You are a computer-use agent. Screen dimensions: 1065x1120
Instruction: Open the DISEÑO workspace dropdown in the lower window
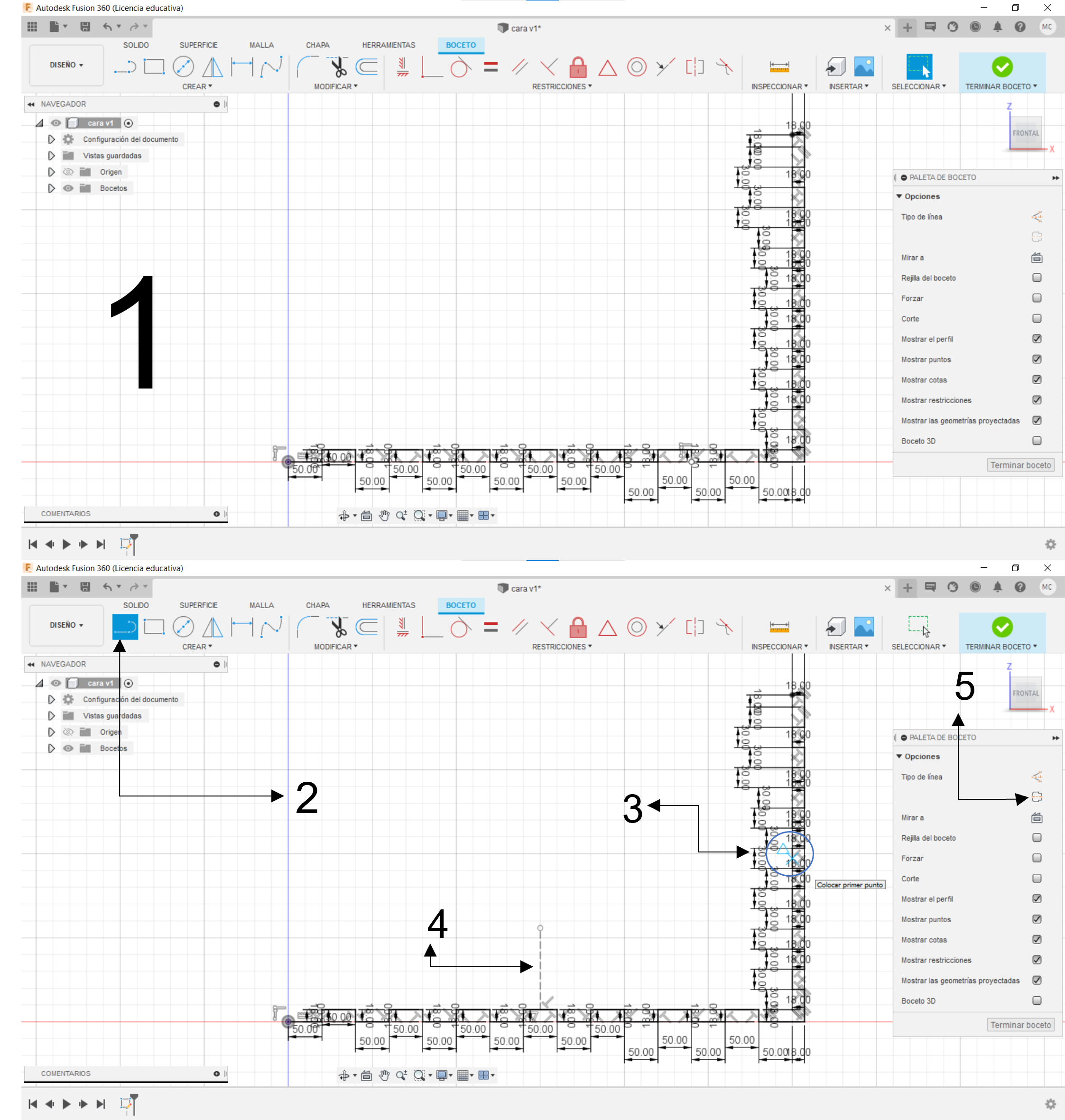pyautogui.click(x=66, y=625)
